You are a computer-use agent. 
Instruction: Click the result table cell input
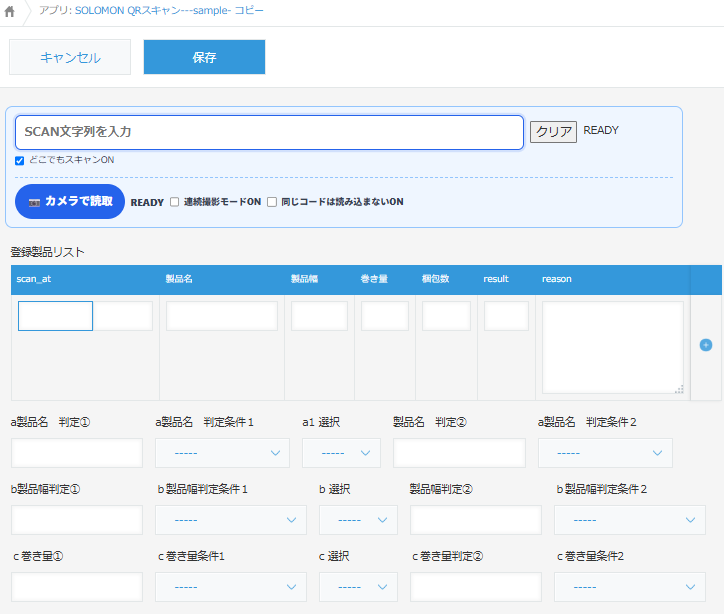click(x=507, y=316)
